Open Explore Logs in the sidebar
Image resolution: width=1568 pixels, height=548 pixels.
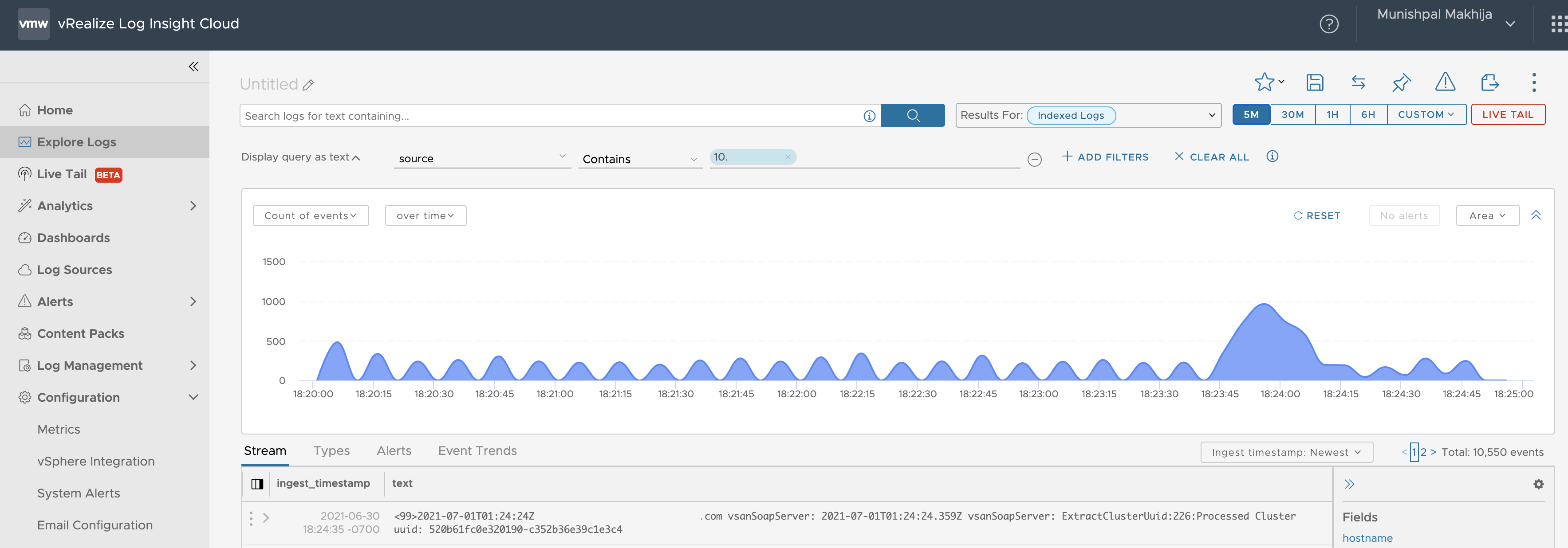point(105,142)
